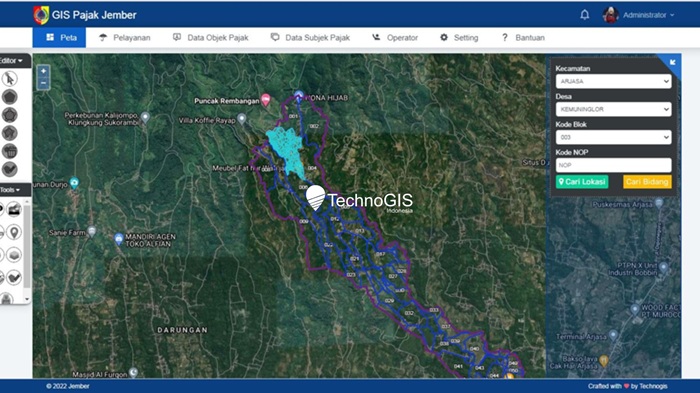Click the Cari Bidang button
The width and height of the screenshot is (700, 393).
[647, 182]
